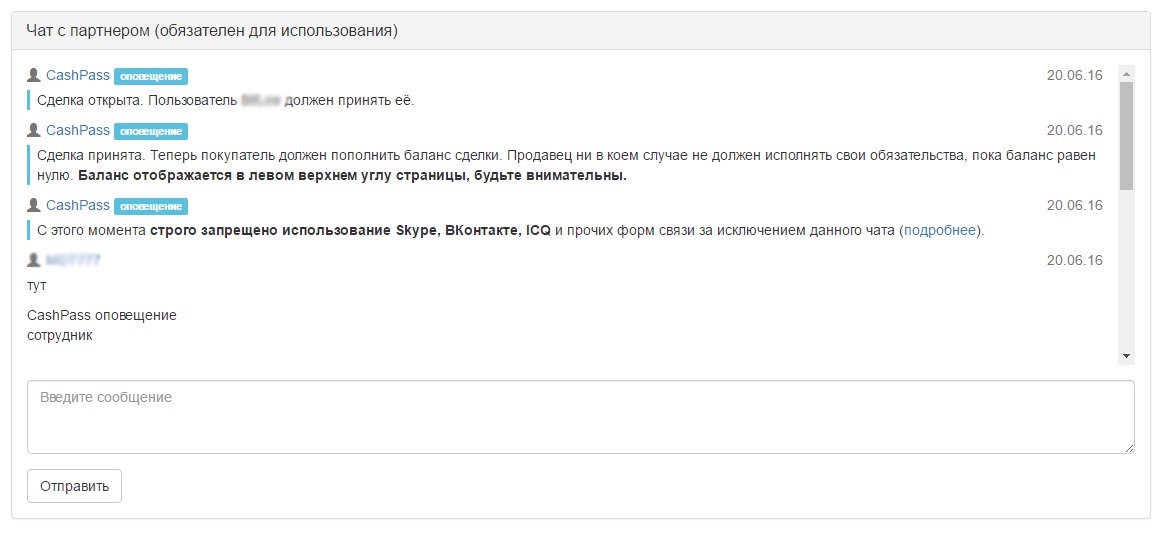The width and height of the screenshot is (1163, 533).
Task: Click the first оповещение badge
Action: [151, 76]
